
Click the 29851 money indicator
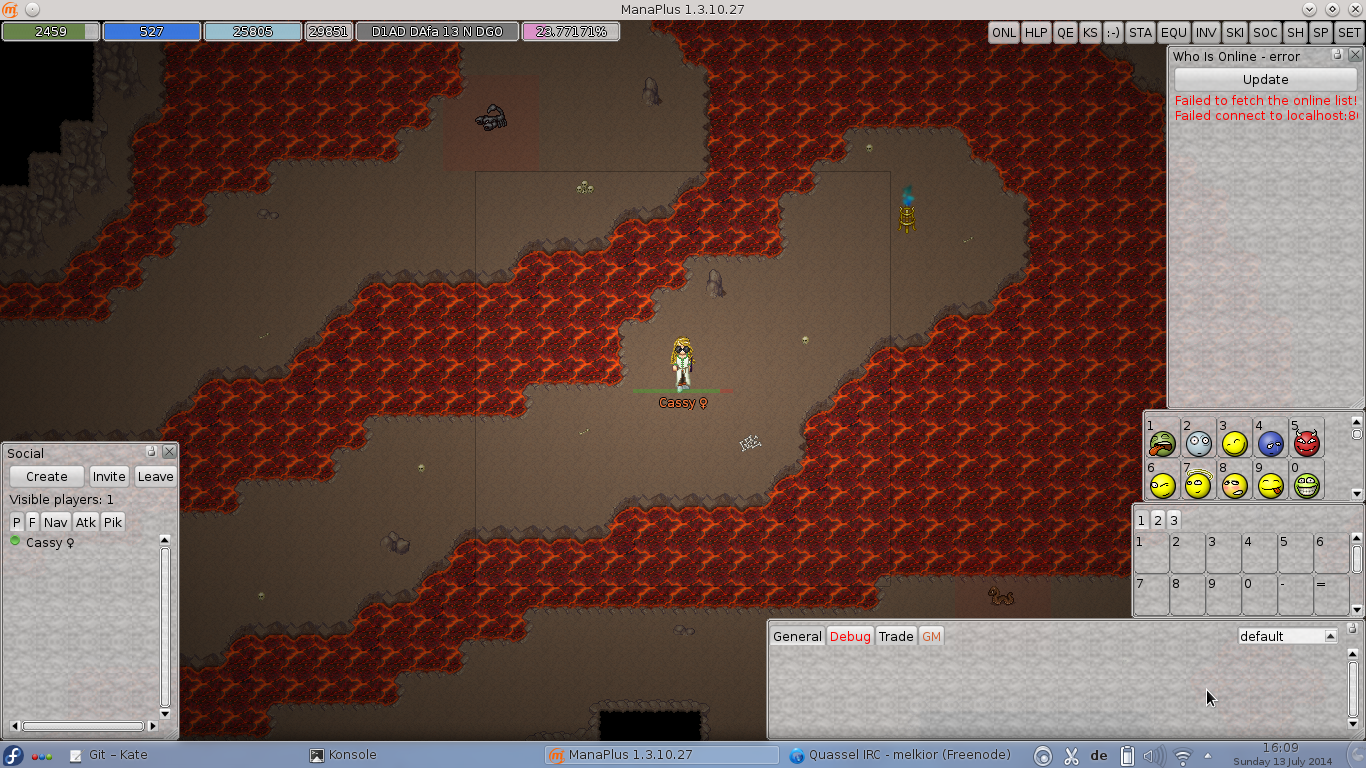click(328, 31)
